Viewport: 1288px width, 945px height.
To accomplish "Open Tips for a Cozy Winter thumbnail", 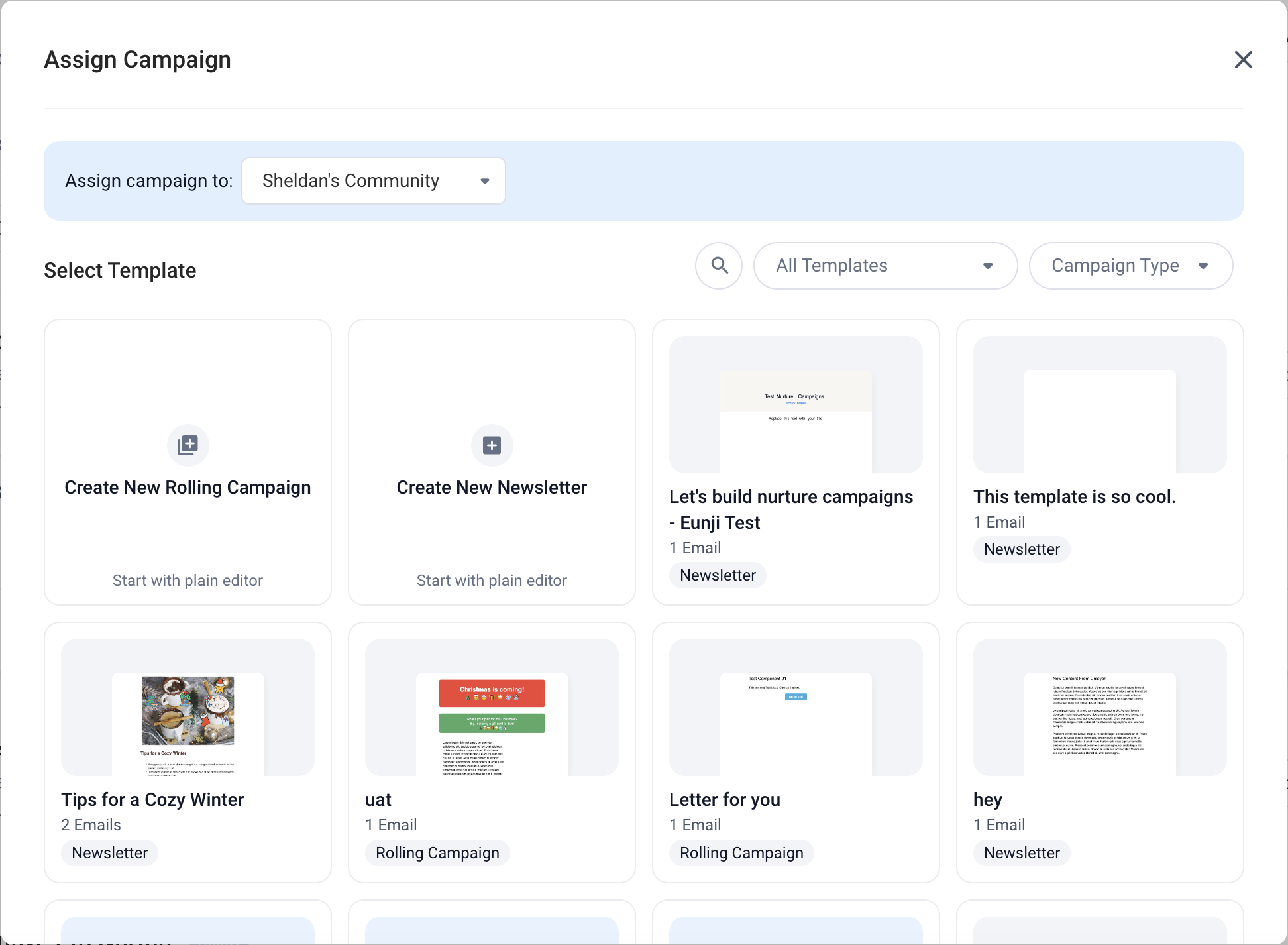I will pyautogui.click(x=188, y=707).
